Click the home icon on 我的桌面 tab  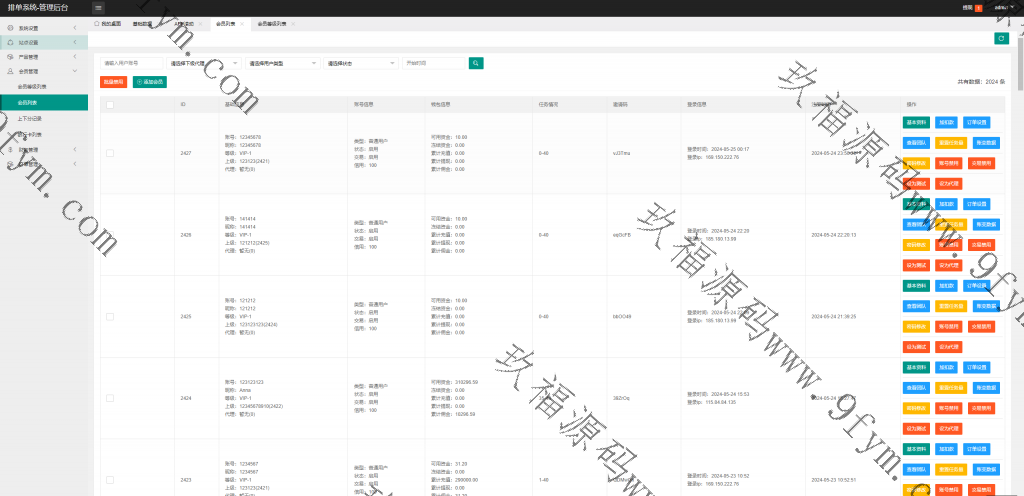[97, 22]
